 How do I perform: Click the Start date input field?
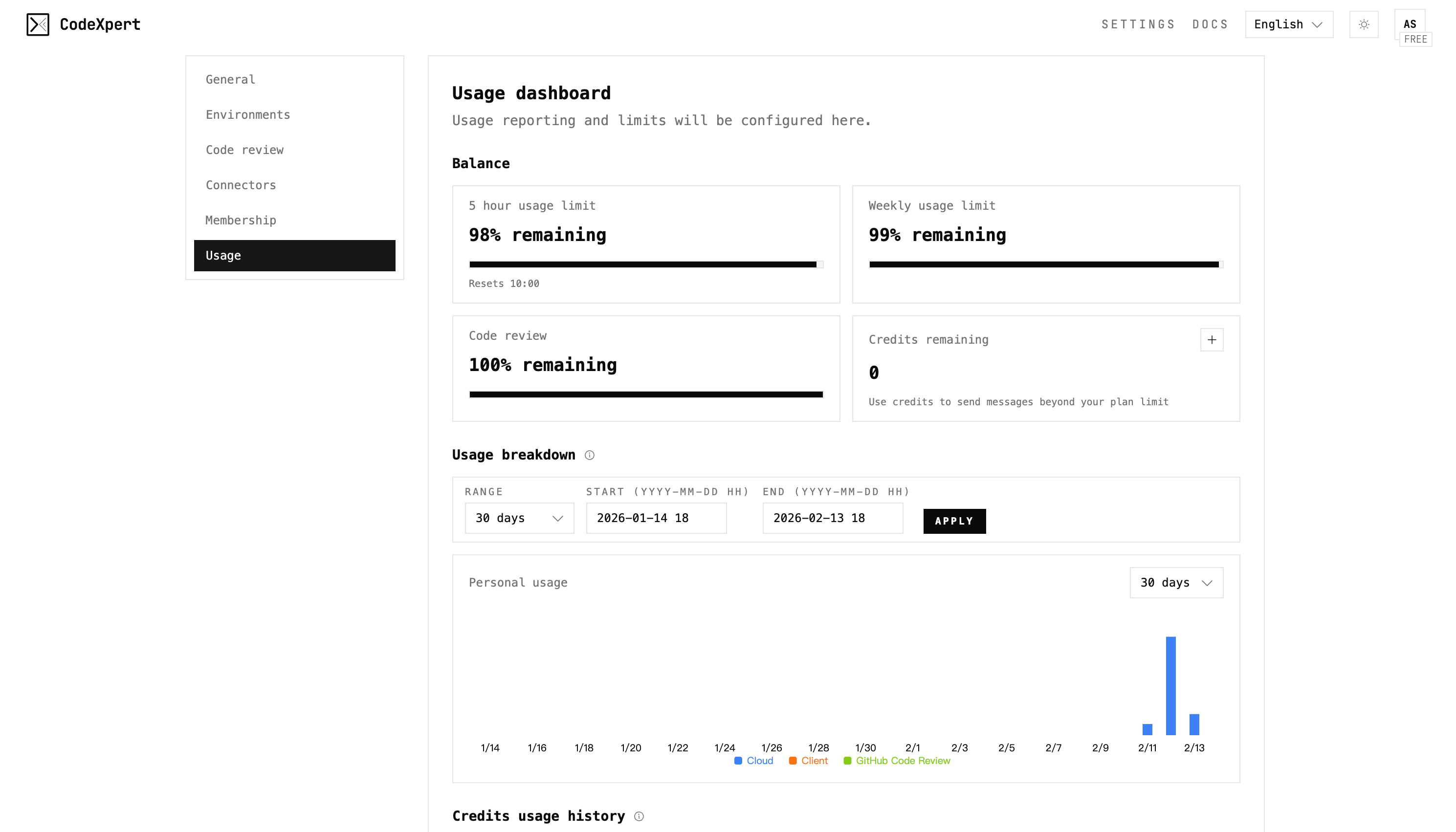(x=656, y=518)
